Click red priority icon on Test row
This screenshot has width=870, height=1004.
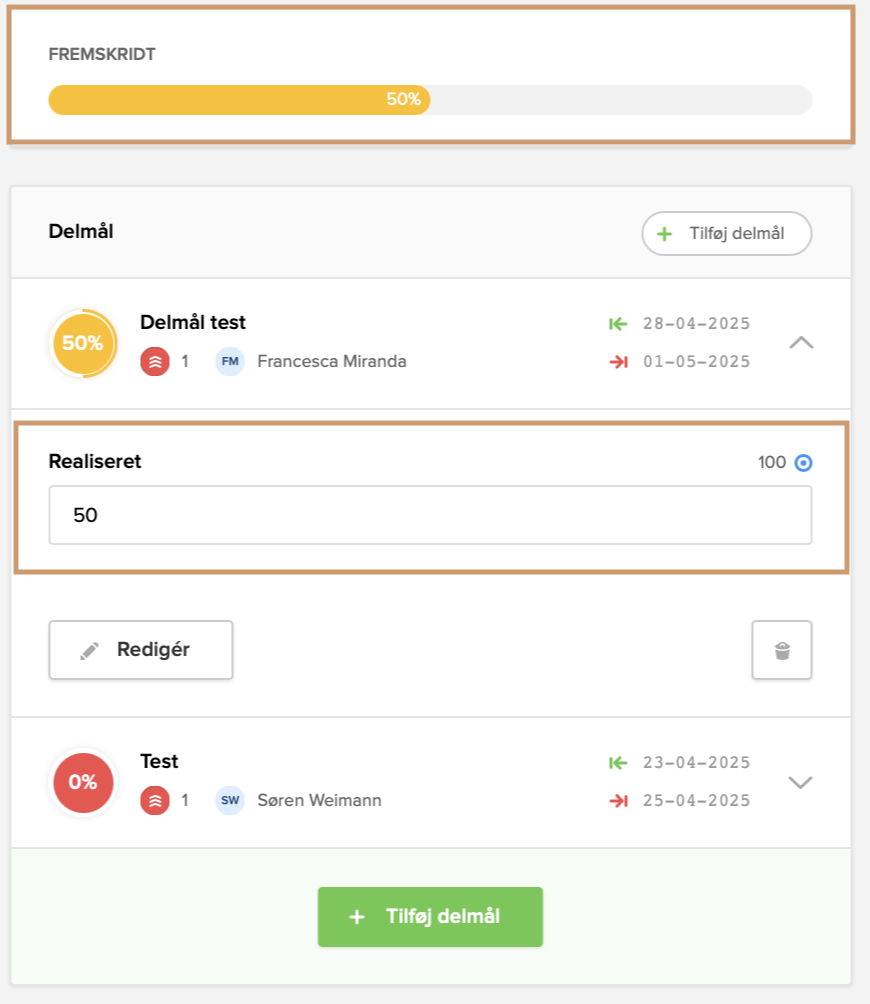tap(155, 800)
